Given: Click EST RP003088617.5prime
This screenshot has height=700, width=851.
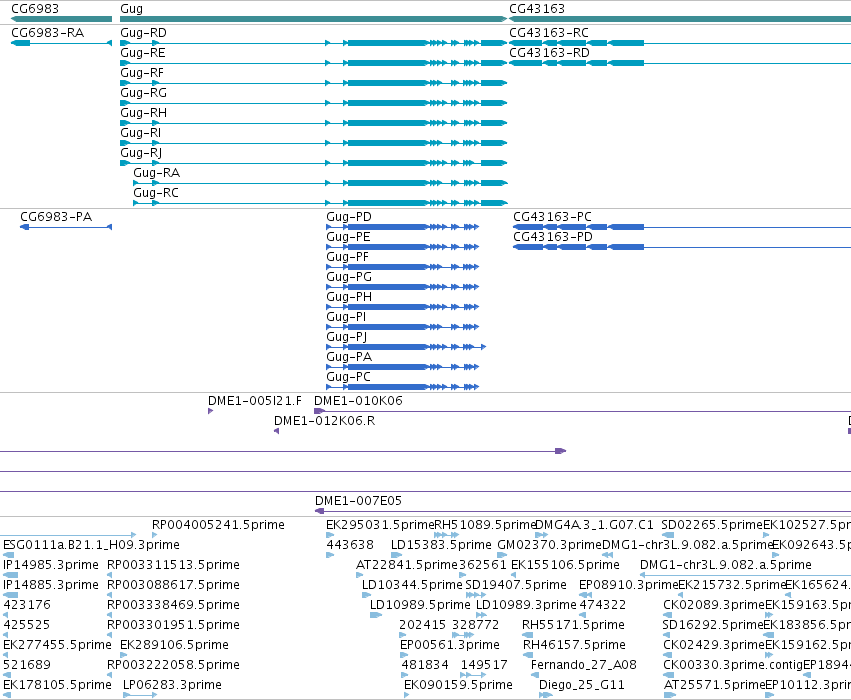Looking at the screenshot, I should pyautogui.click(x=173, y=585).
